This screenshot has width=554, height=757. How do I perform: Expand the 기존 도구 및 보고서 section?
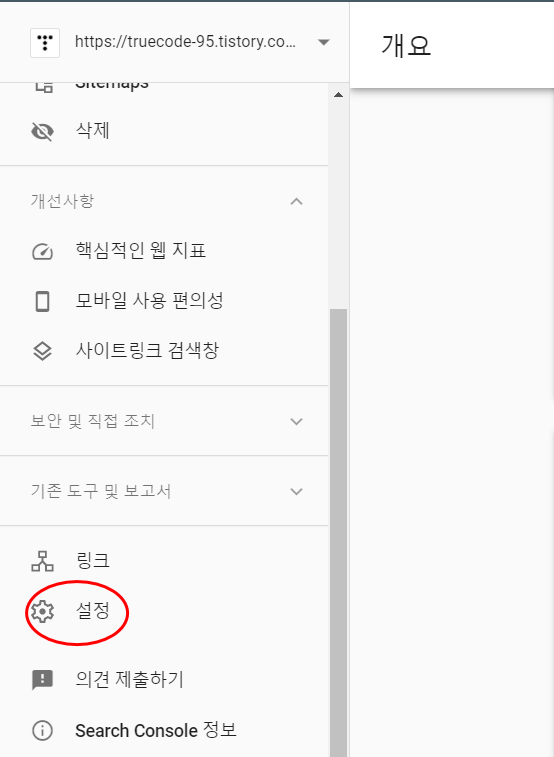pyautogui.click(x=296, y=491)
